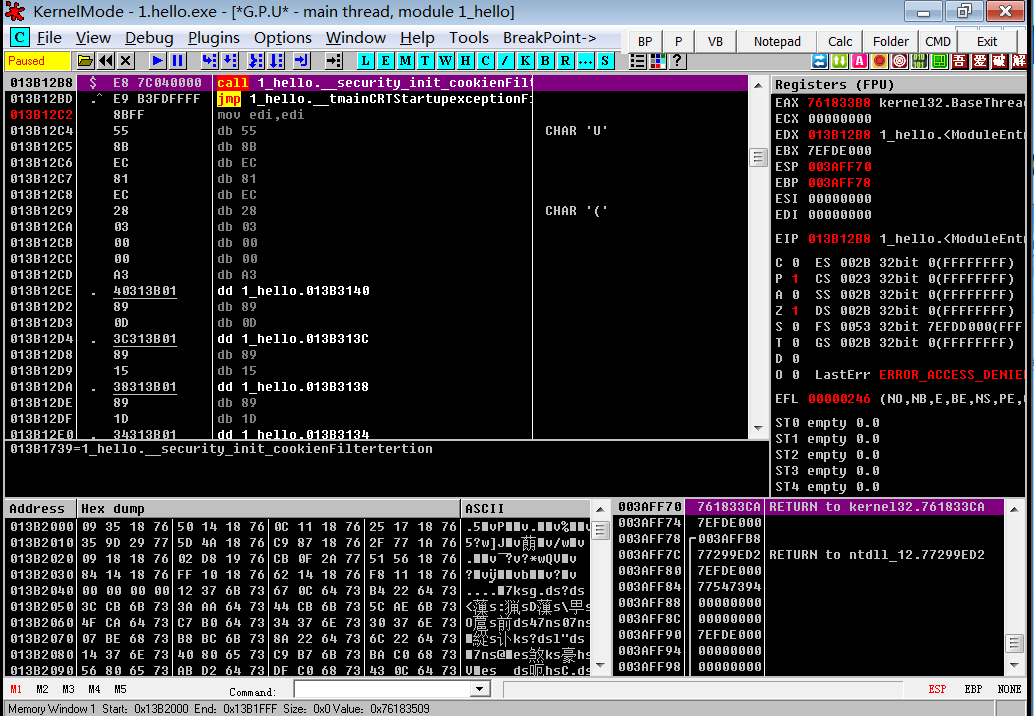Select NONE stack follow mode
The height and width of the screenshot is (716, 1034).
1010,689
